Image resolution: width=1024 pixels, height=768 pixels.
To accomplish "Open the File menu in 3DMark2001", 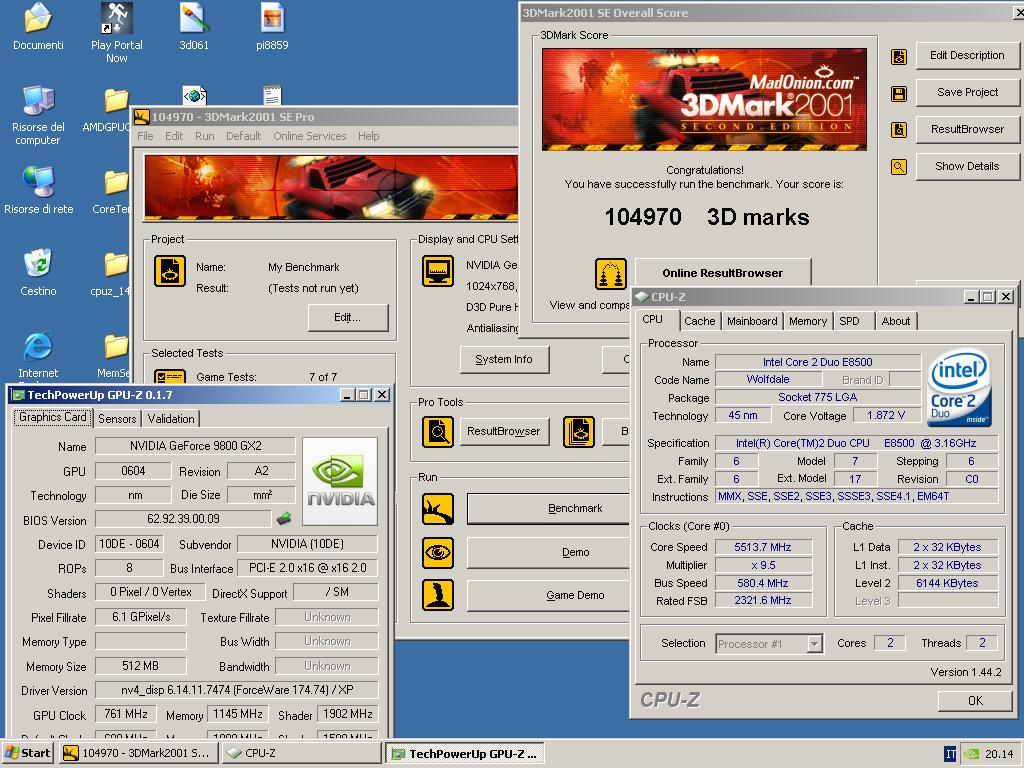I will (146, 136).
